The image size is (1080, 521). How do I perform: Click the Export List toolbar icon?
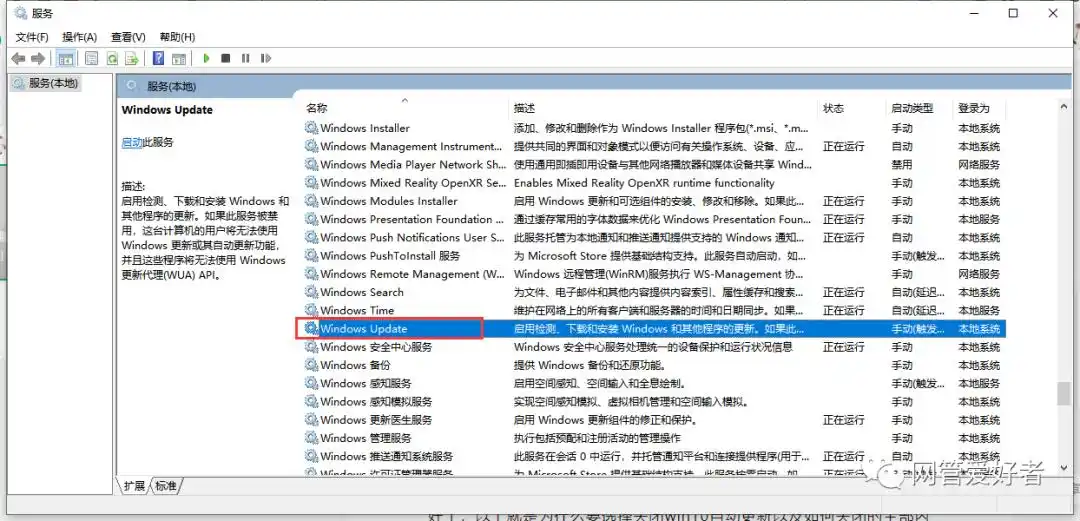(x=132, y=59)
